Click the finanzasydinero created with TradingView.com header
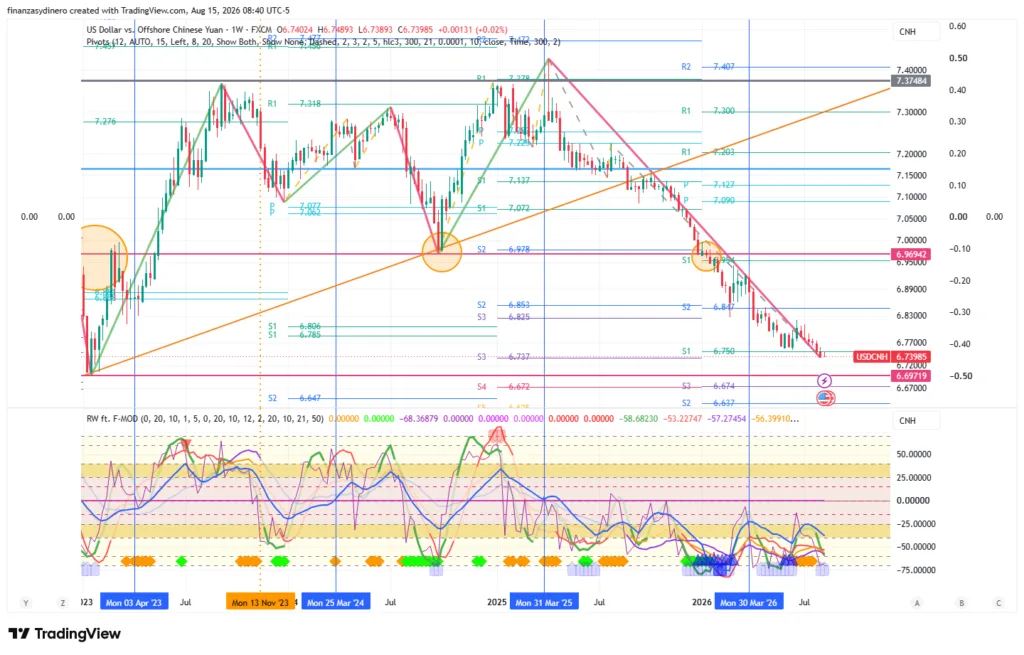Viewport: 1024px width, 655px height. (x=148, y=10)
